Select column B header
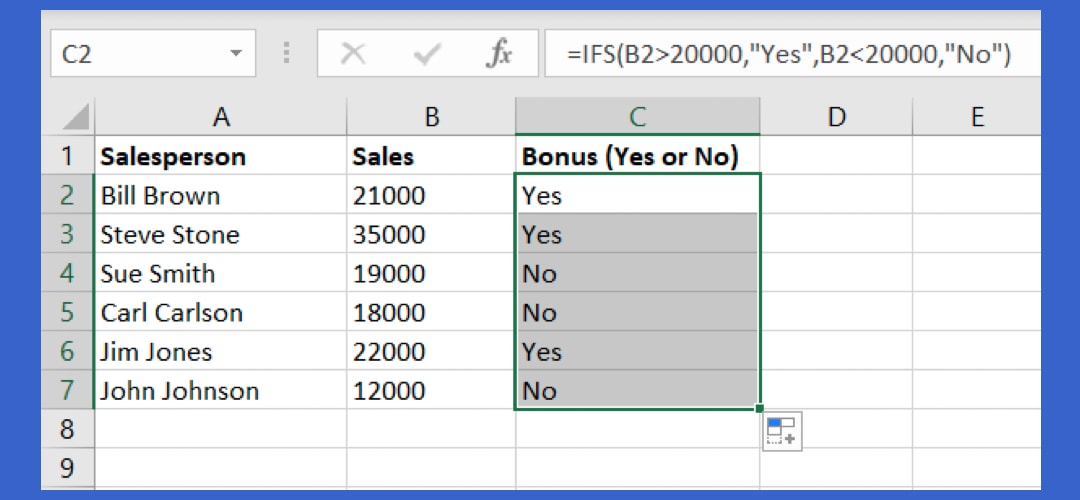This screenshot has width=1080, height=500. coord(431,117)
